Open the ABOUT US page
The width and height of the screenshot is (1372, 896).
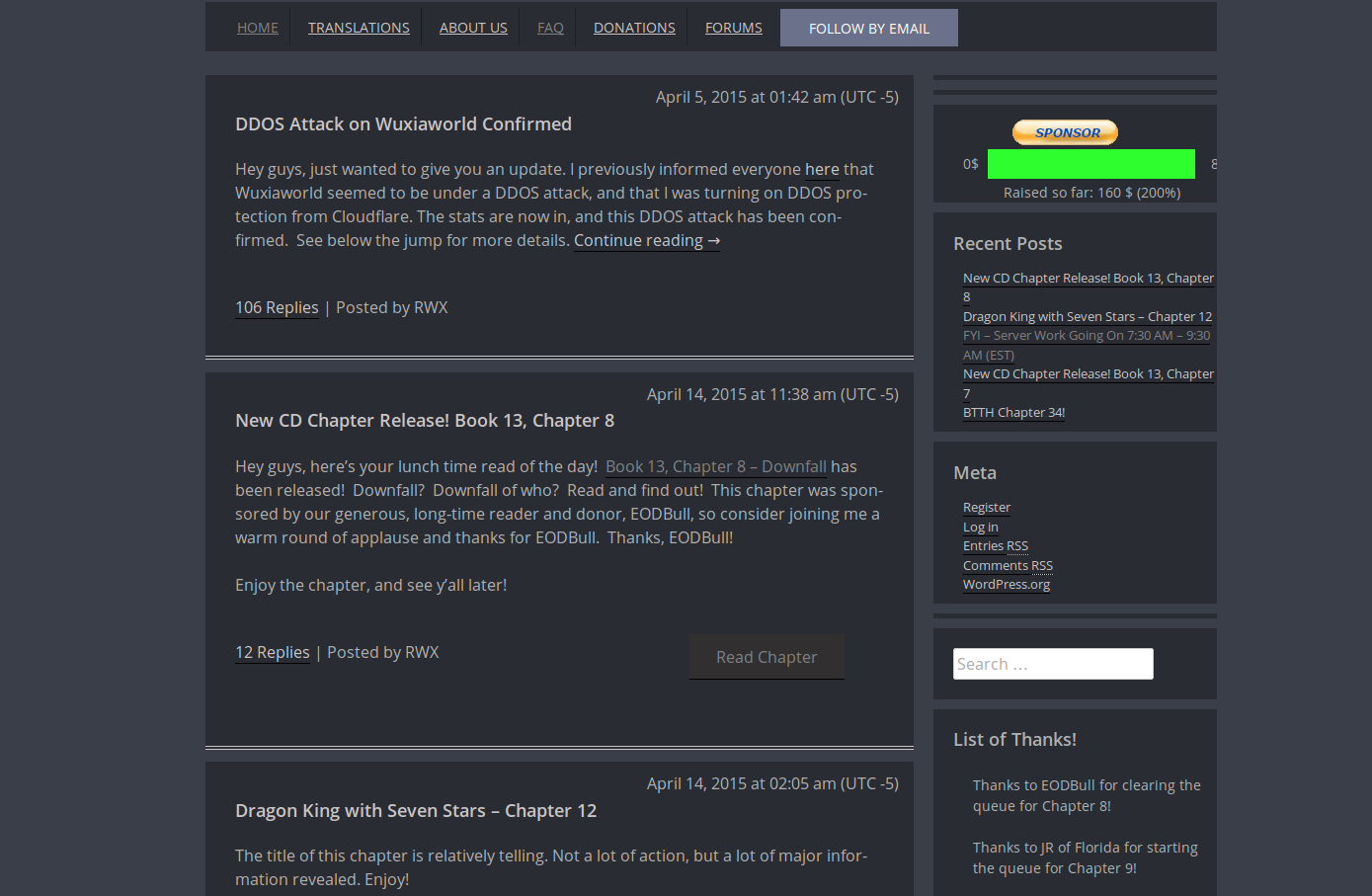click(x=473, y=28)
